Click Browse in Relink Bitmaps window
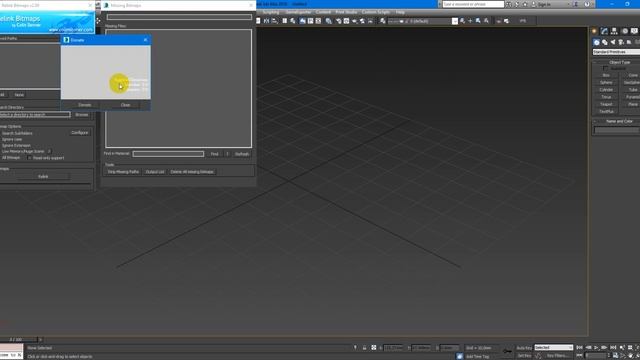The width and height of the screenshot is (640, 360). tap(82, 115)
